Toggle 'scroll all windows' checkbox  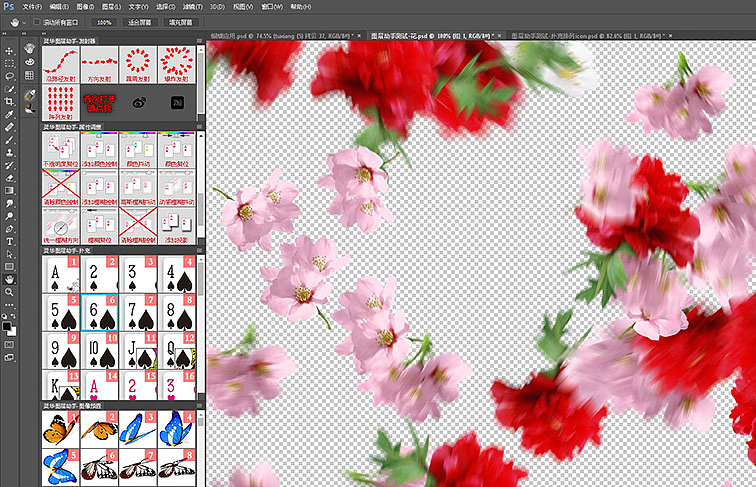point(37,22)
